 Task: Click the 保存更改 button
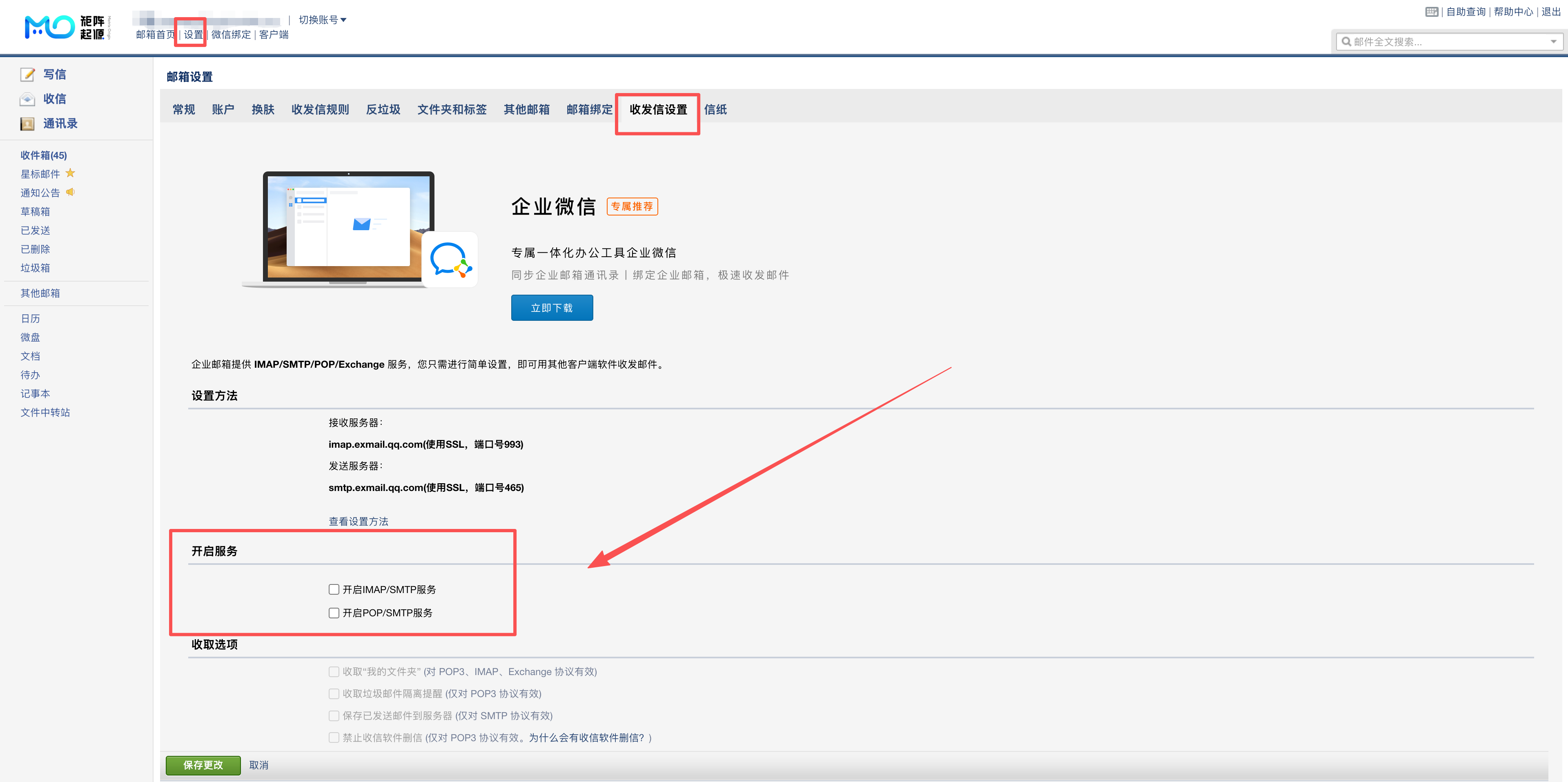click(x=203, y=765)
